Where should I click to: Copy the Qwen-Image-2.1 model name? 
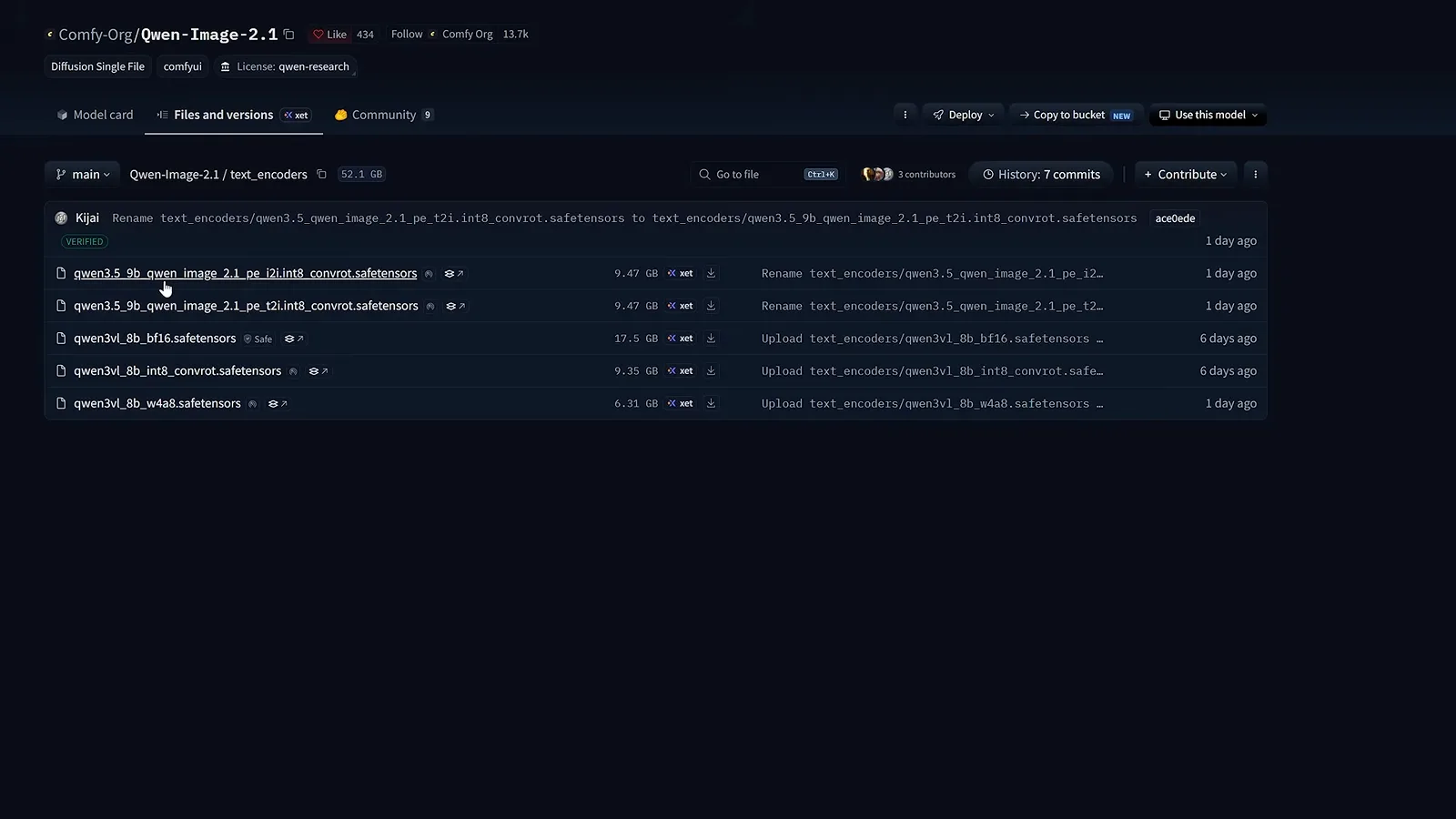(288, 35)
